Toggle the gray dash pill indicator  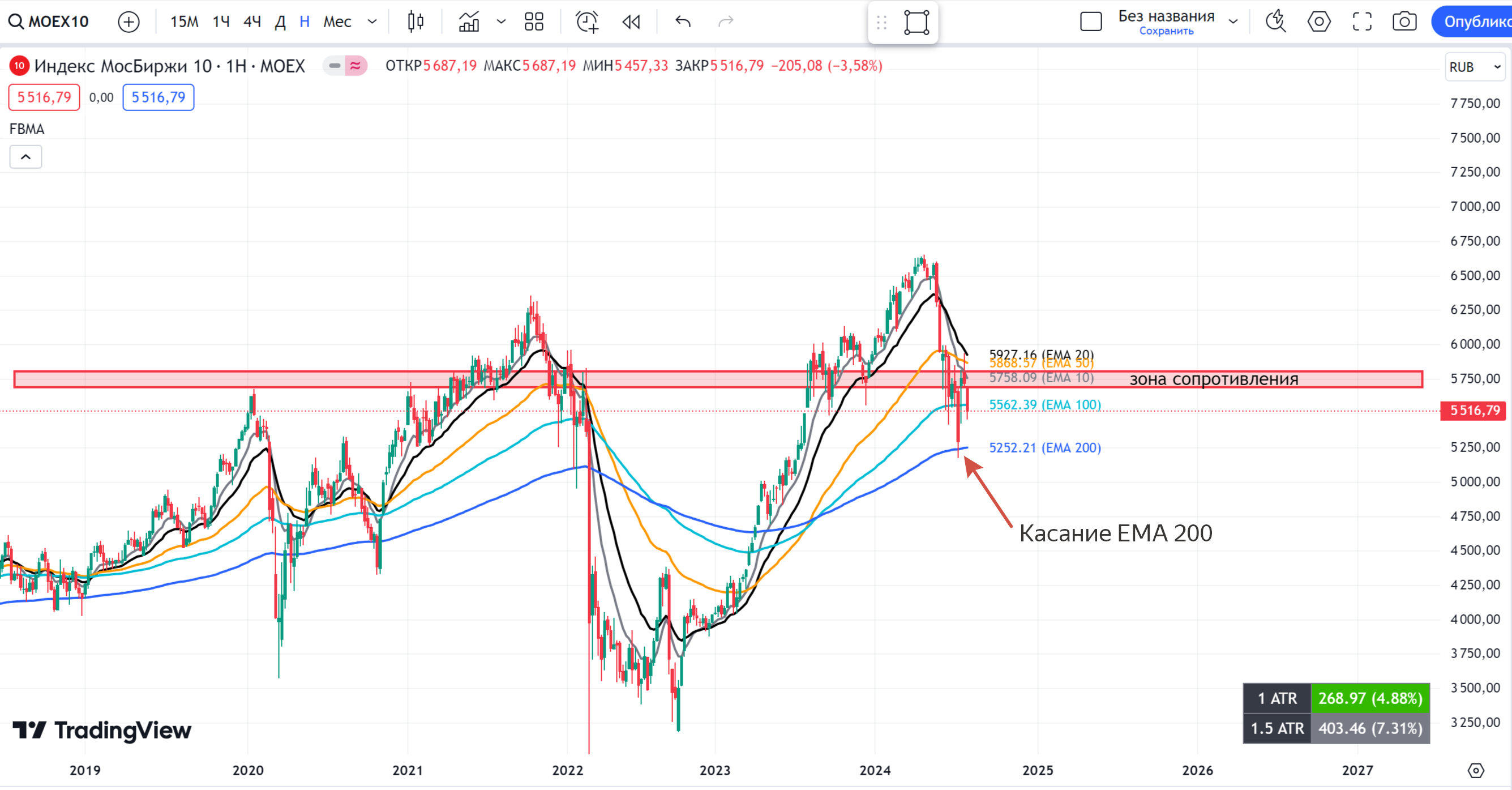coord(335,66)
